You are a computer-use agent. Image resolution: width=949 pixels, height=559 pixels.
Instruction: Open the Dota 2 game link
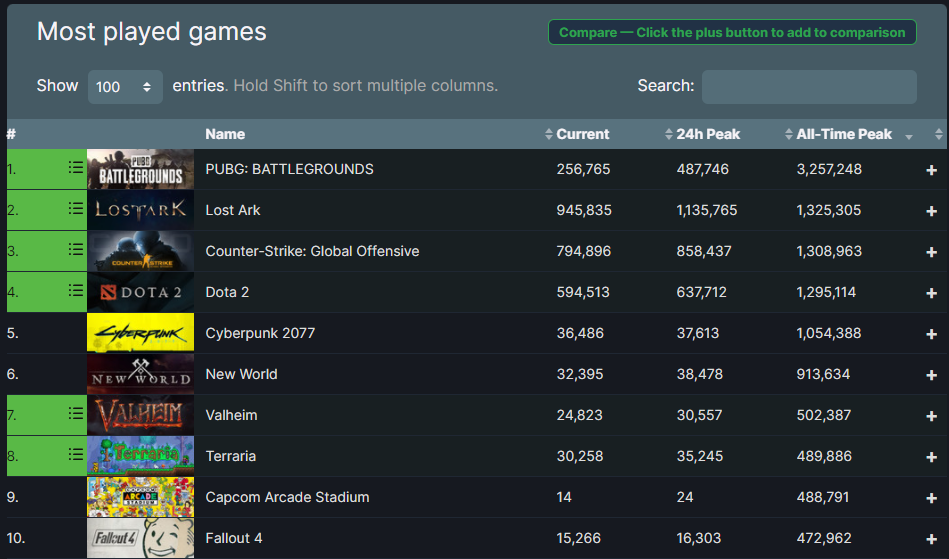[x=228, y=292]
